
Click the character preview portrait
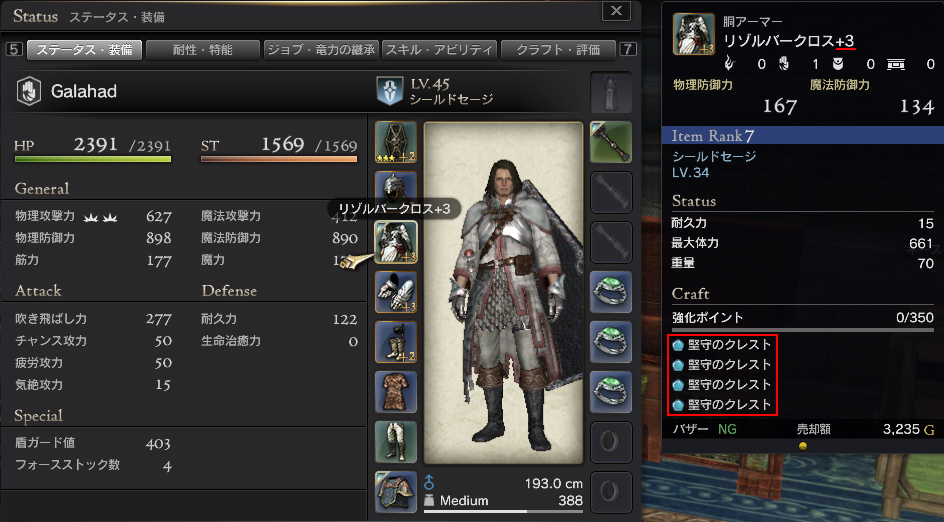pyautogui.click(x=503, y=293)
